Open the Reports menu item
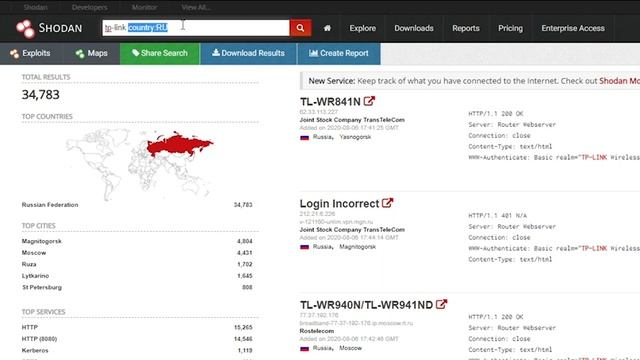Image resolution: width=640 pixels, height=360 pixels. (466, 28)
